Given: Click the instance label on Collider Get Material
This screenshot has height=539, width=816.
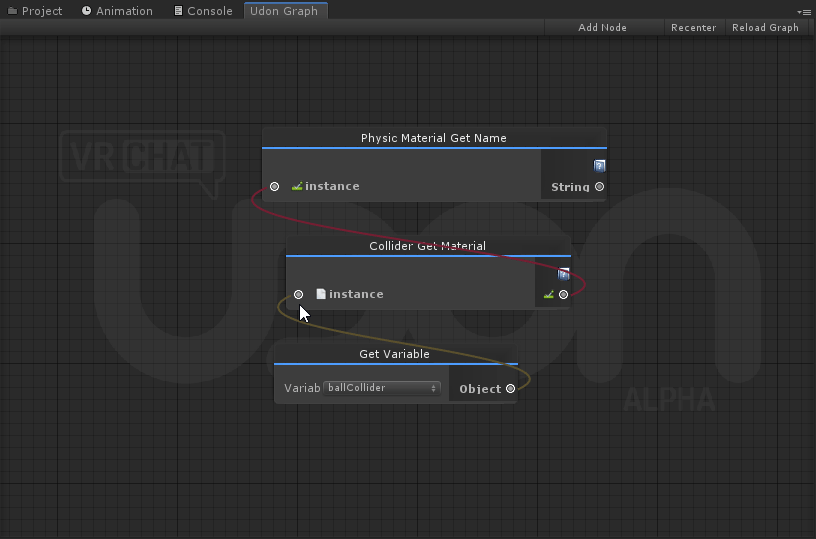Looking at the screenshot, I should (x=356, y=294).
